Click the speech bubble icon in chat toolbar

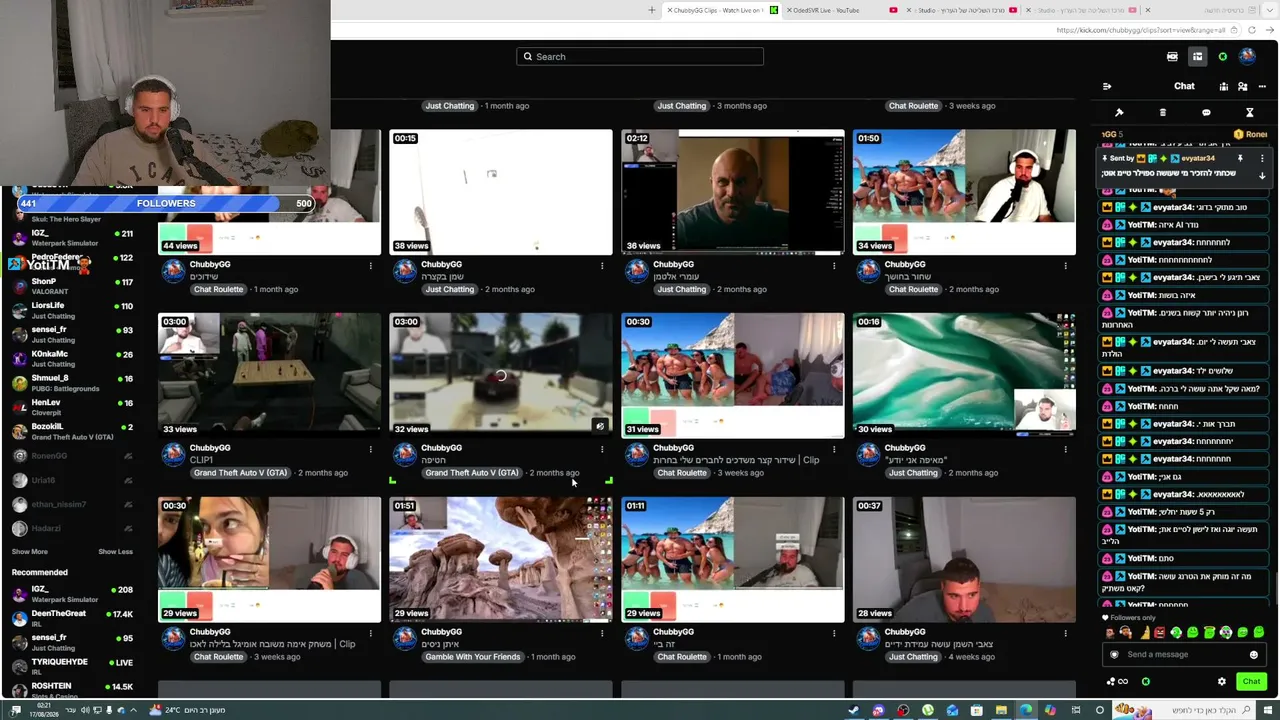pos(1206,113)
